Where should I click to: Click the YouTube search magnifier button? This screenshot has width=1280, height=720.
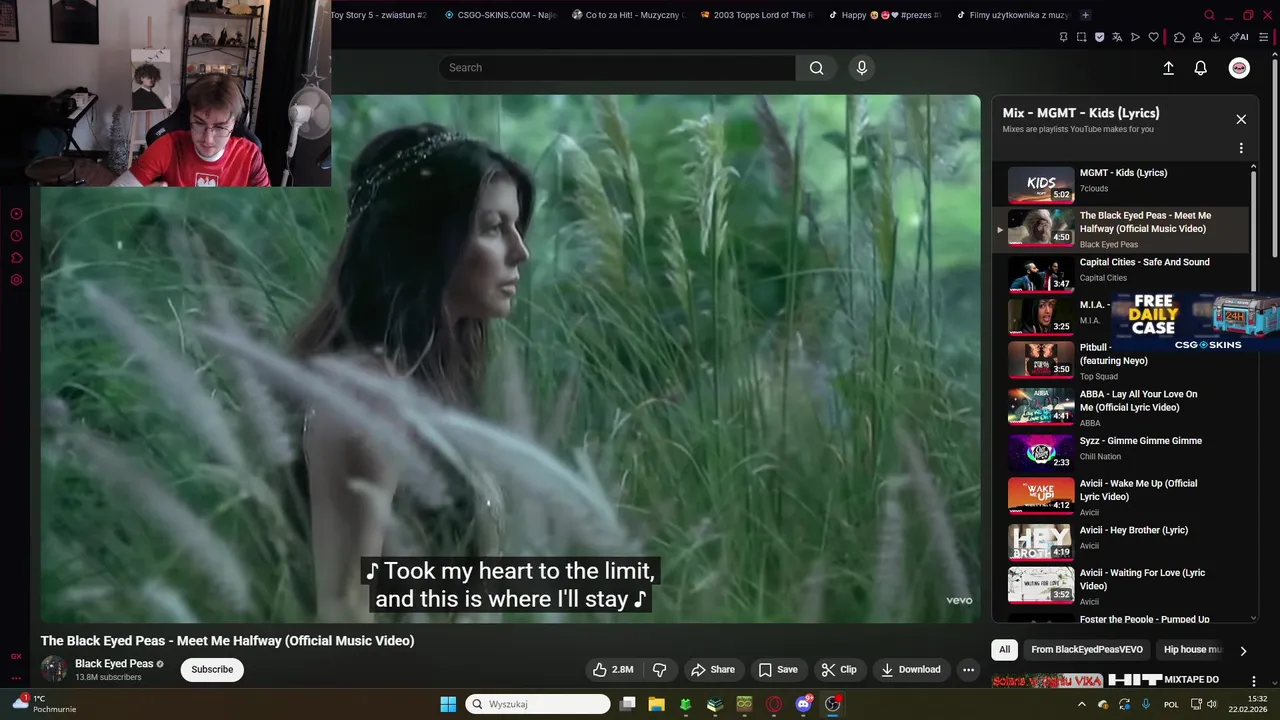pyautogui.click(x=817, y=68)
